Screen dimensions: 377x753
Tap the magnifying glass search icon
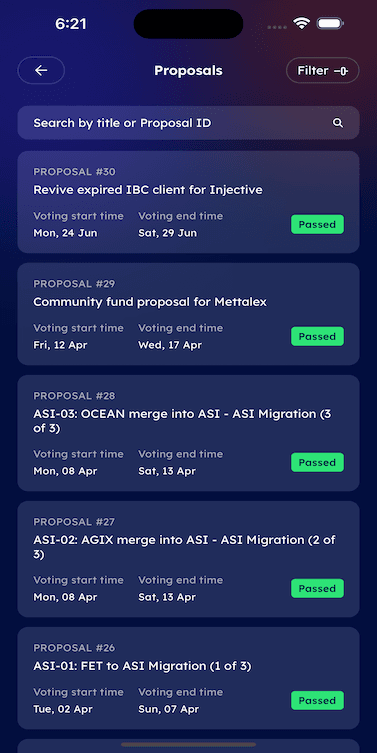(338, 123)
